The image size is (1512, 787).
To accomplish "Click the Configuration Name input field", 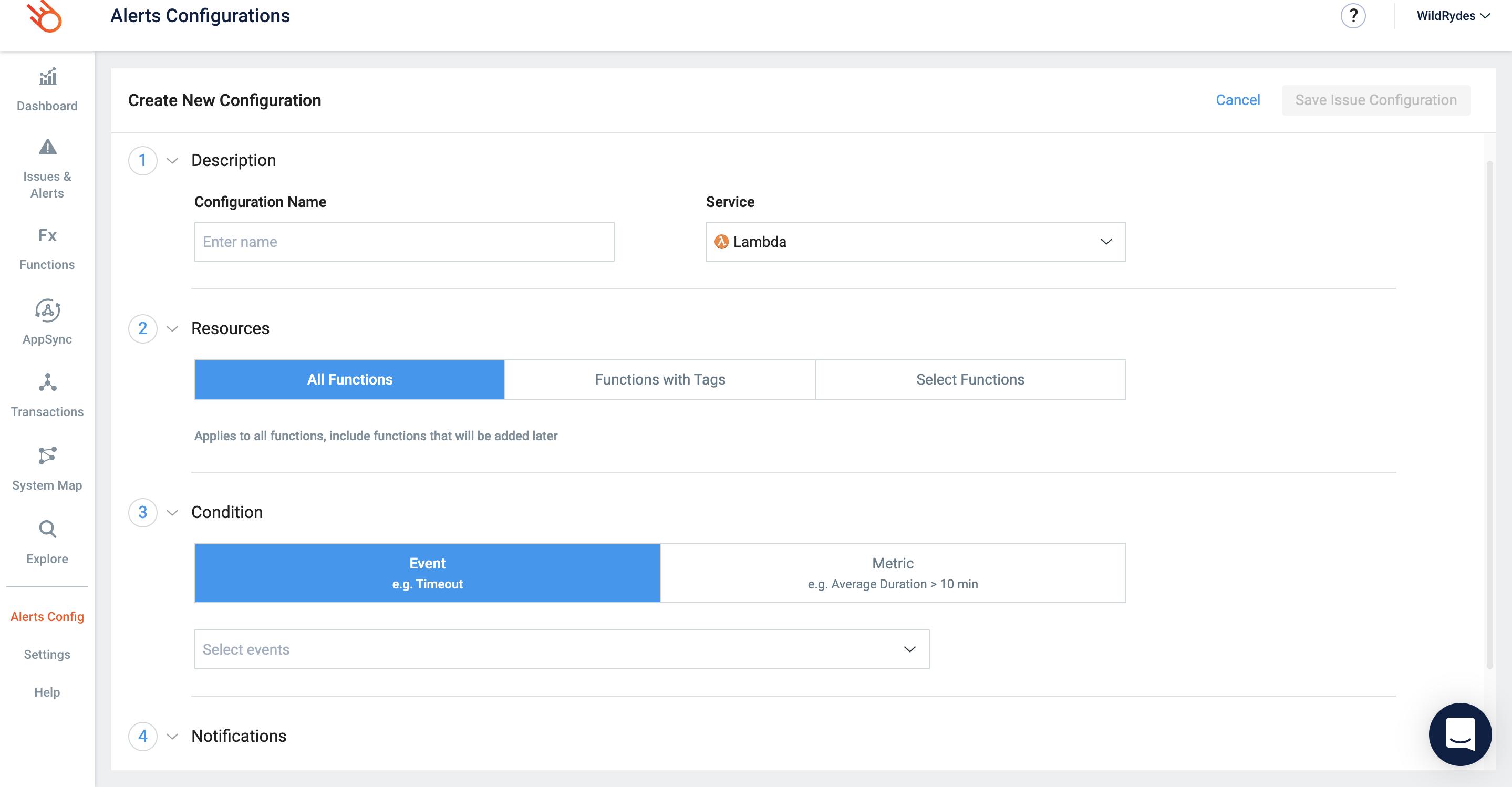I will 404,242.
